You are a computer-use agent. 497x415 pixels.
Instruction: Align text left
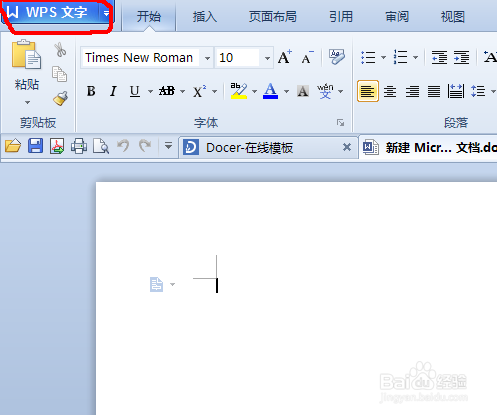coord(368,91)
